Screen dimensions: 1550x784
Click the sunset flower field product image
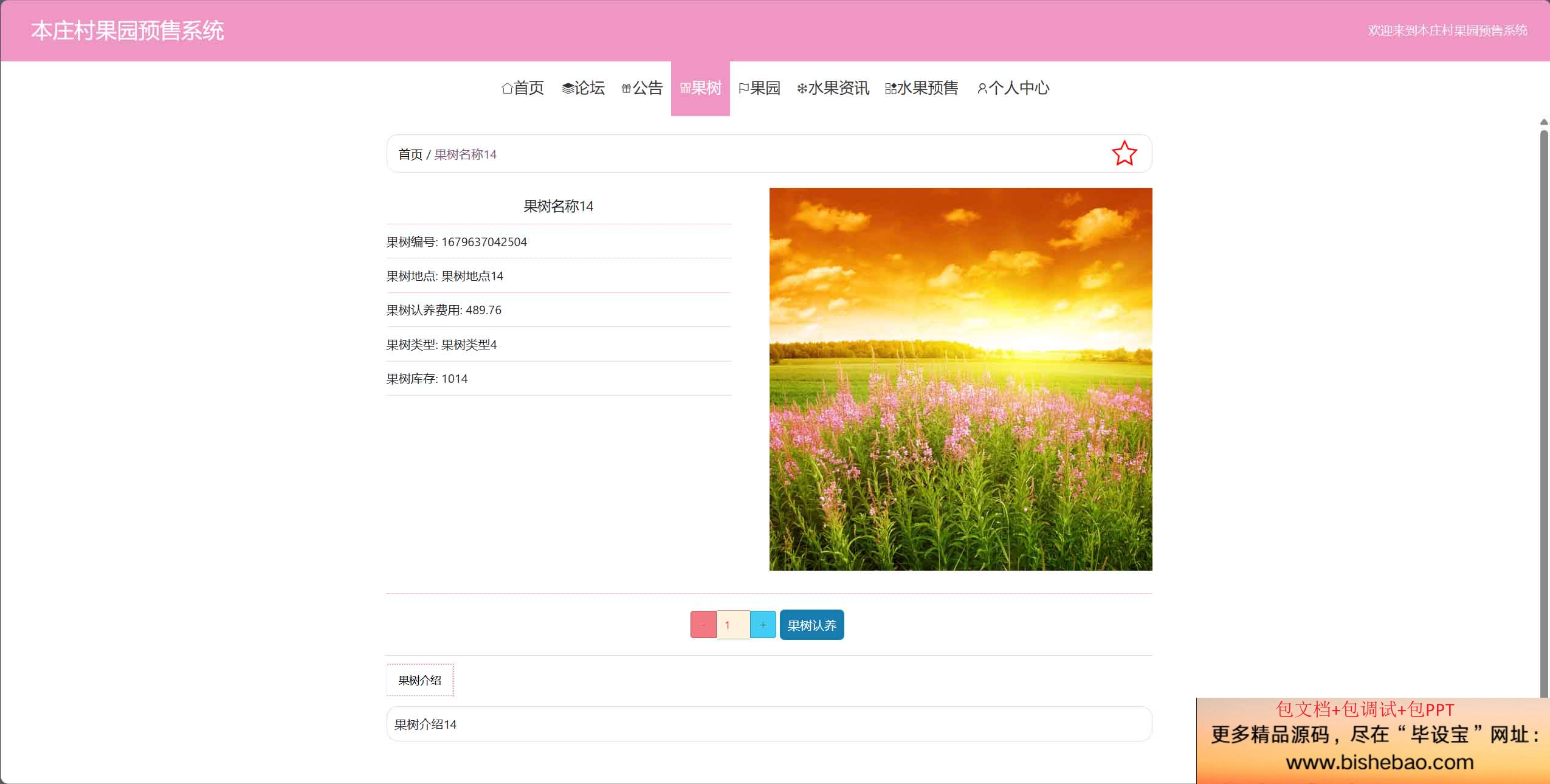pyautogui.click(x=960, y=379)
